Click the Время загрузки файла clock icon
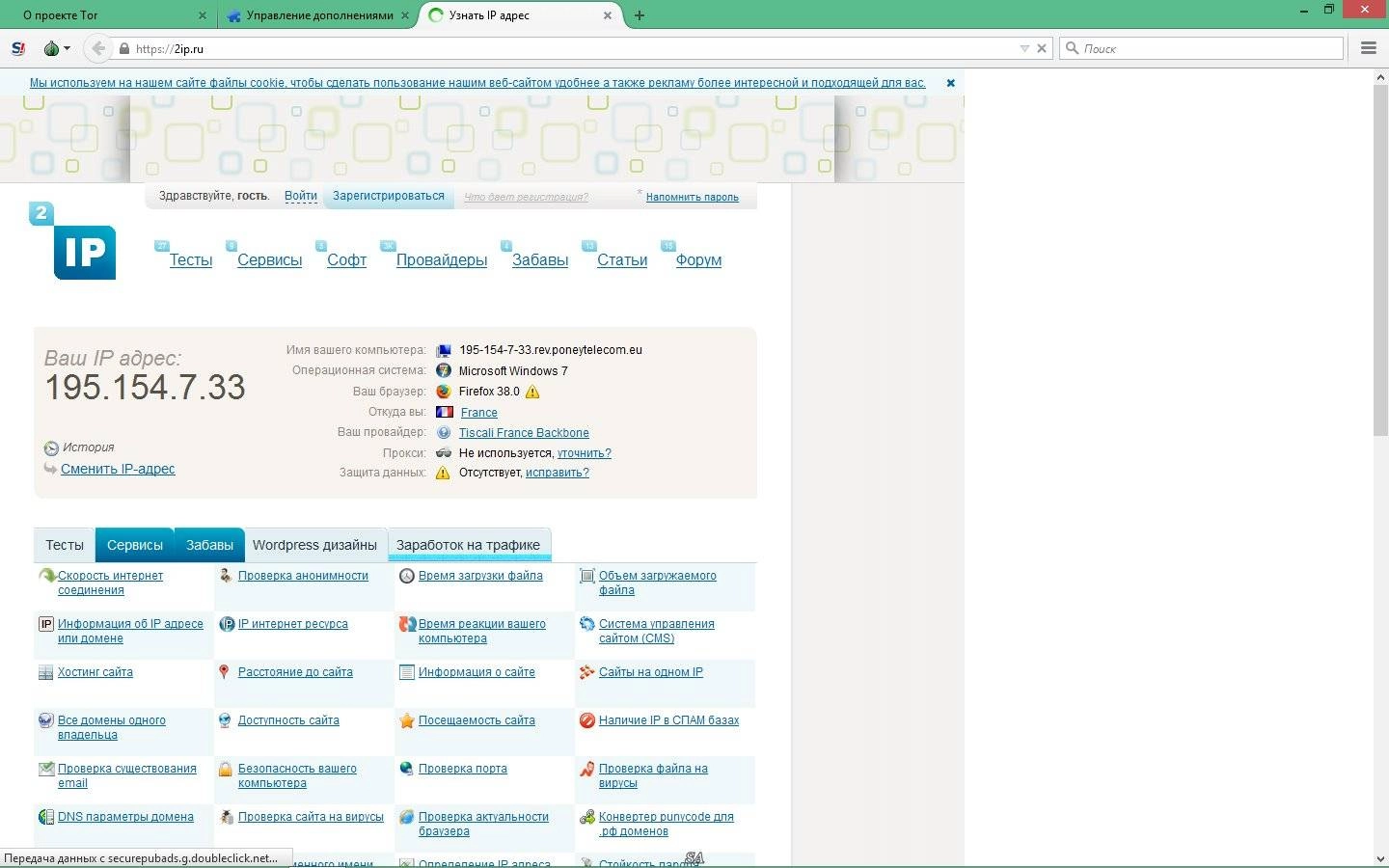The height and width of the screenshot is (868, 1389). coord(407,576)
